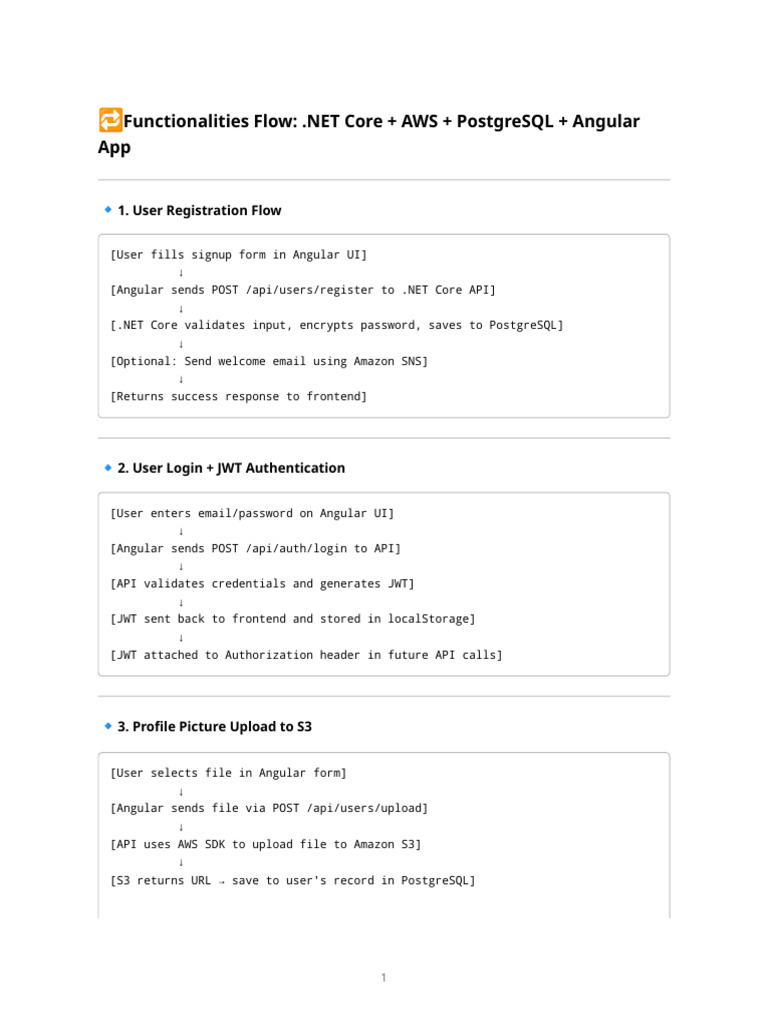Click the "3. Profile Picture Upload to S3" heading
The image size is (768, 1024).
click(214, 727)
